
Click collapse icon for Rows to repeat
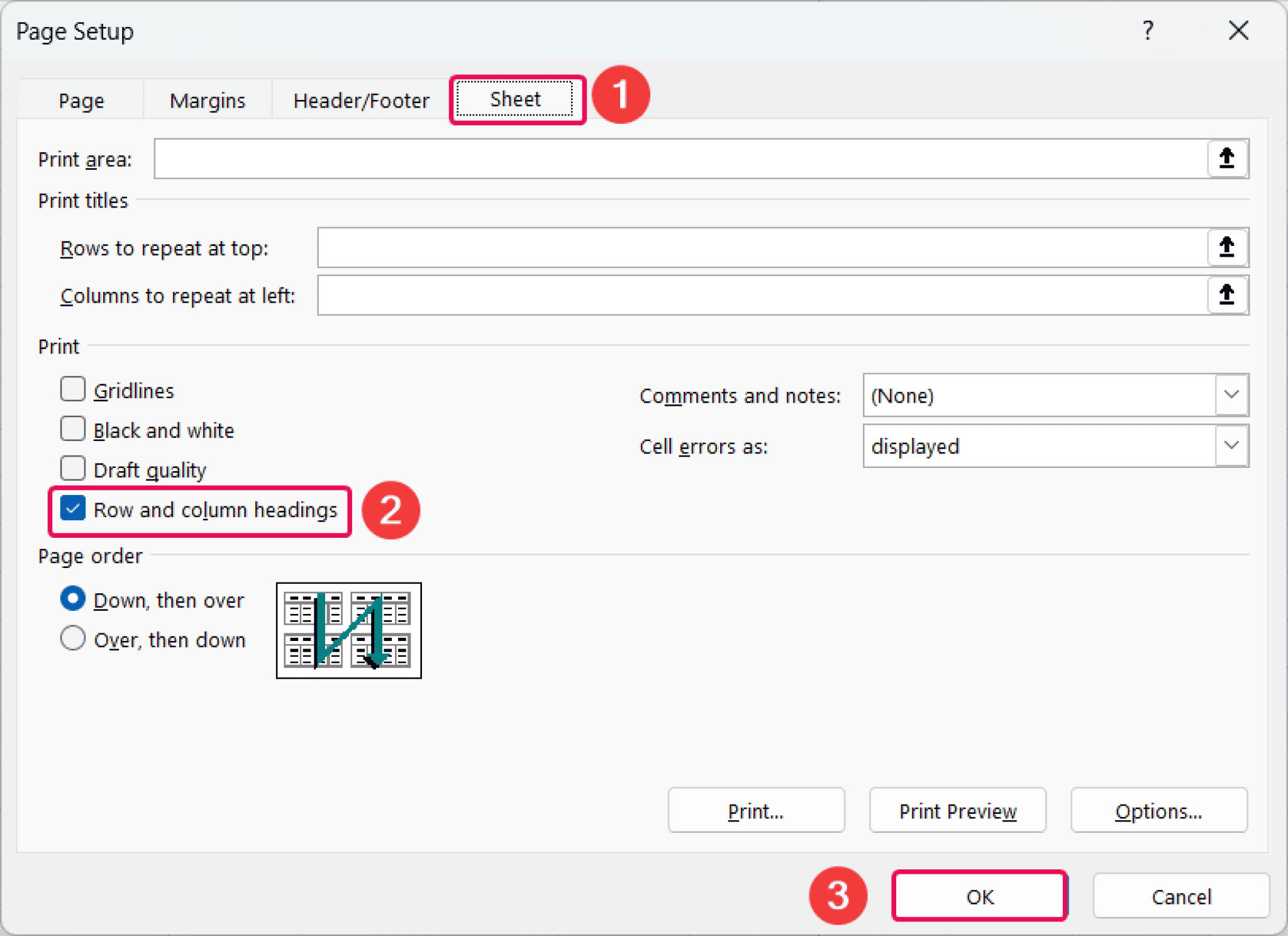(x=1226, y=247)
